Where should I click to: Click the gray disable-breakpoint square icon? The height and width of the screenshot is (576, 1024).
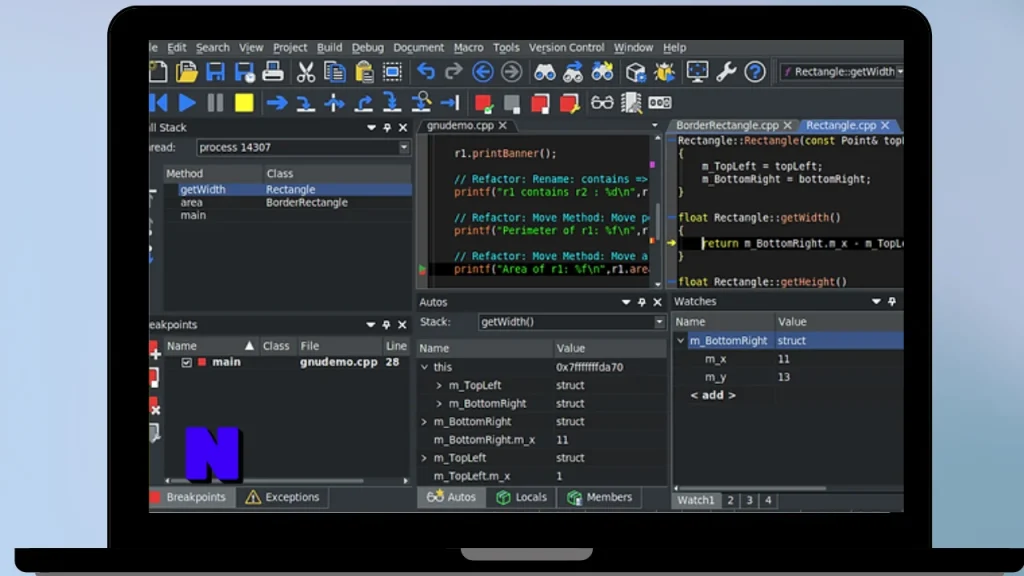pos(512,103)
